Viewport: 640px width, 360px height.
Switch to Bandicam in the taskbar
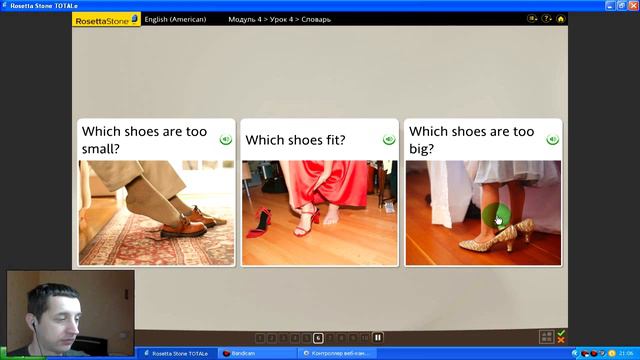pyautogui.click(x=258, y=353)
